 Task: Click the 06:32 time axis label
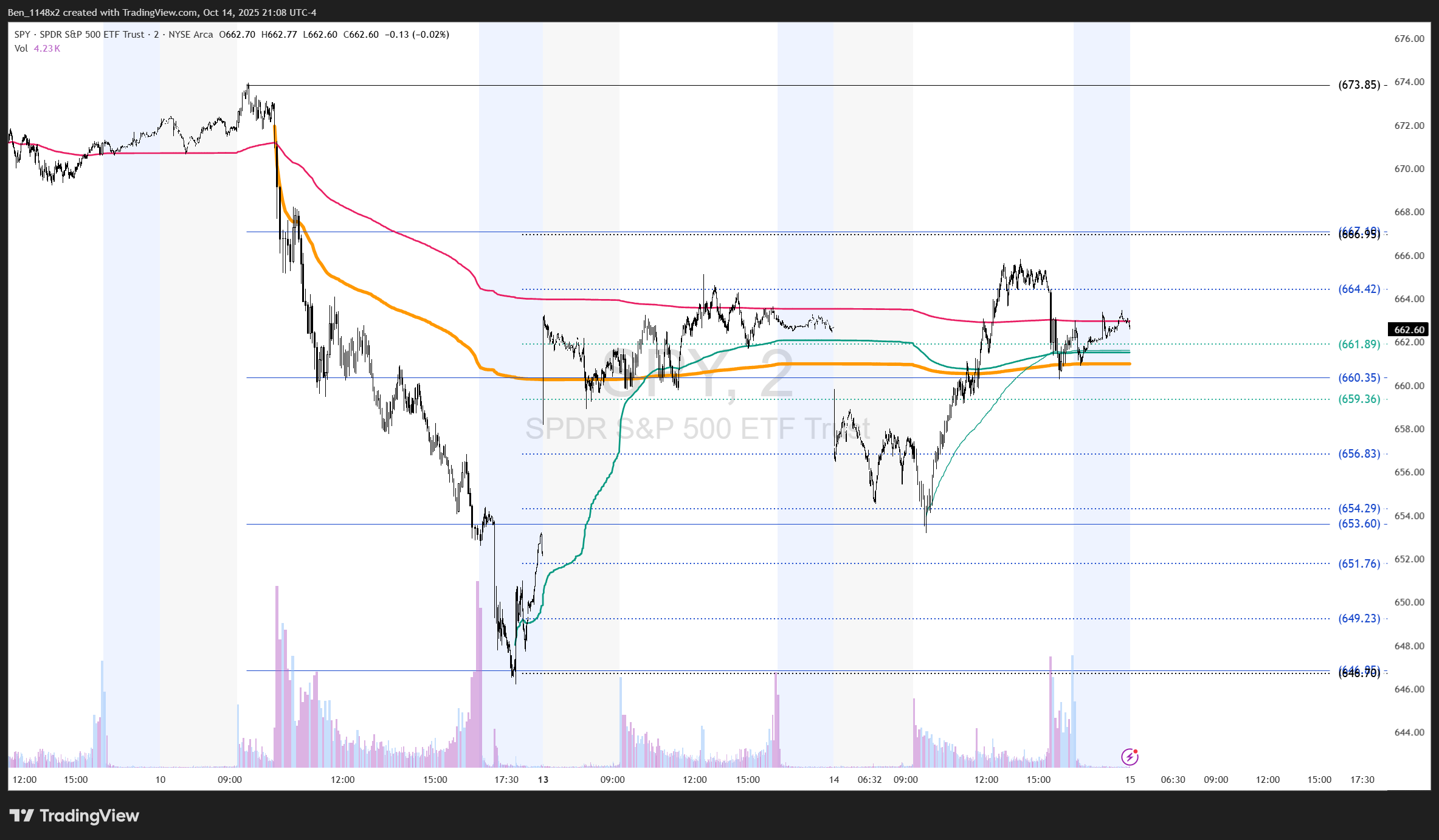coord(869,780)
